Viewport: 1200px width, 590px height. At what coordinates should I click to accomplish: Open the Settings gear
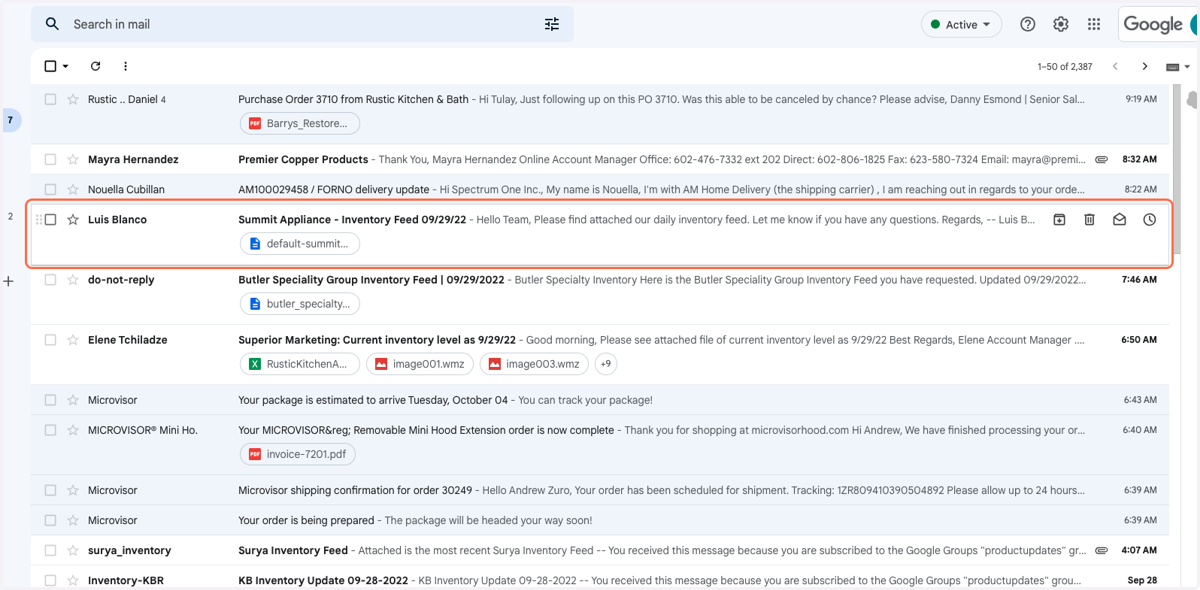pos(1061,24)
